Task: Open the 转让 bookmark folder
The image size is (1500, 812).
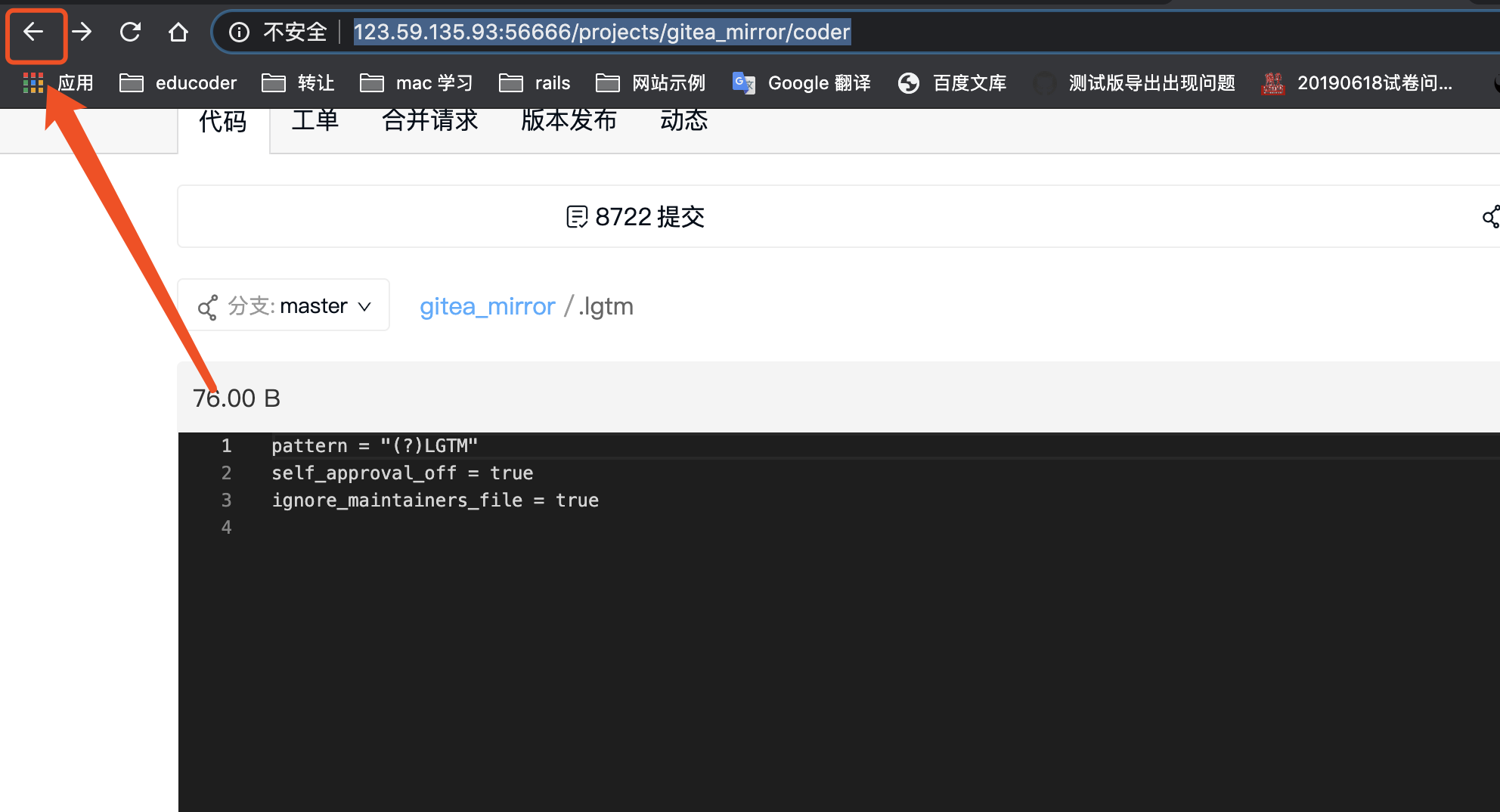Action: (x=298, y=82)
